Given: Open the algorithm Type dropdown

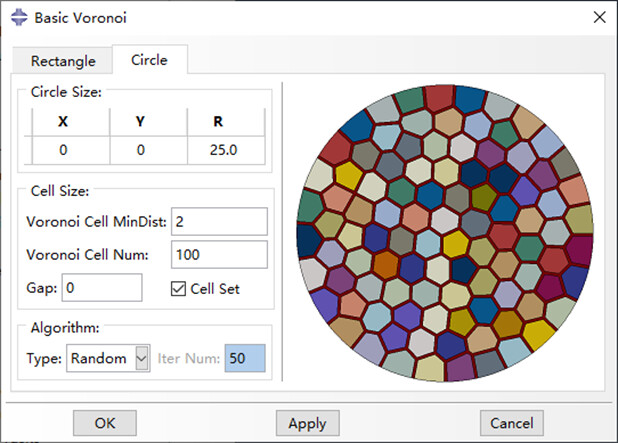Looking at the screenshot, I should click(x=108, y=358).
